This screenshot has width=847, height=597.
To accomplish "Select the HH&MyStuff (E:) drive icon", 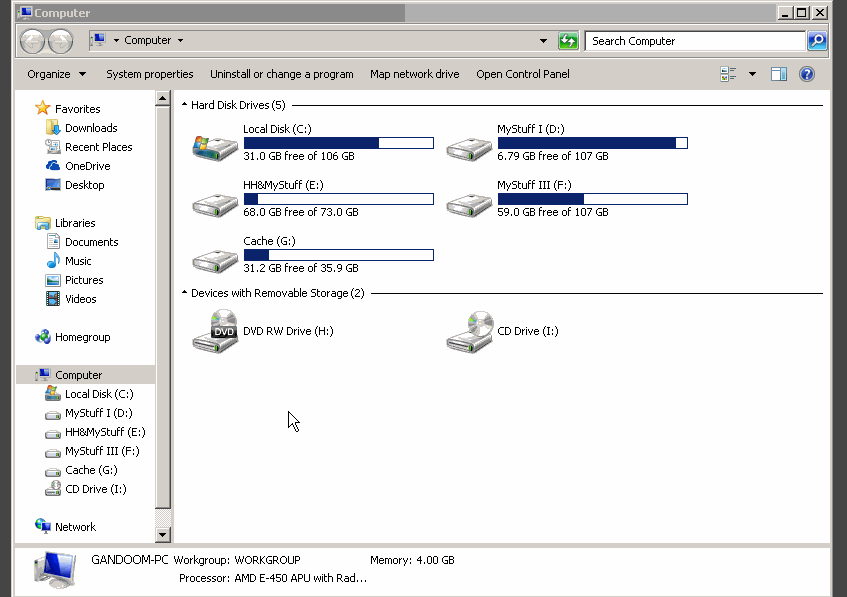I will 215,205.
